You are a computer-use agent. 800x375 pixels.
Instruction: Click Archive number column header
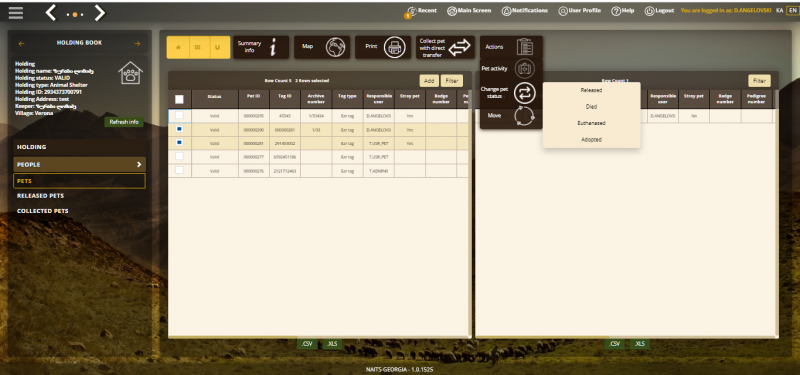(x=316, y=98)
